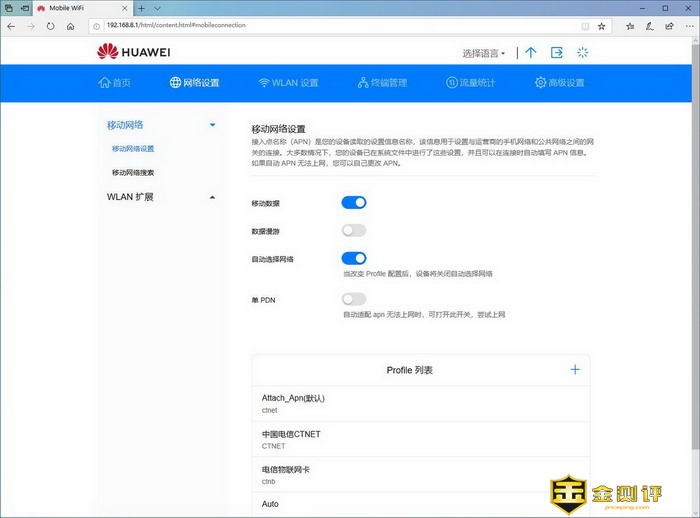The image size is (700, 518).
Task: Switch to the WLAN 设置 tab
Action: (x=288, y=83)
